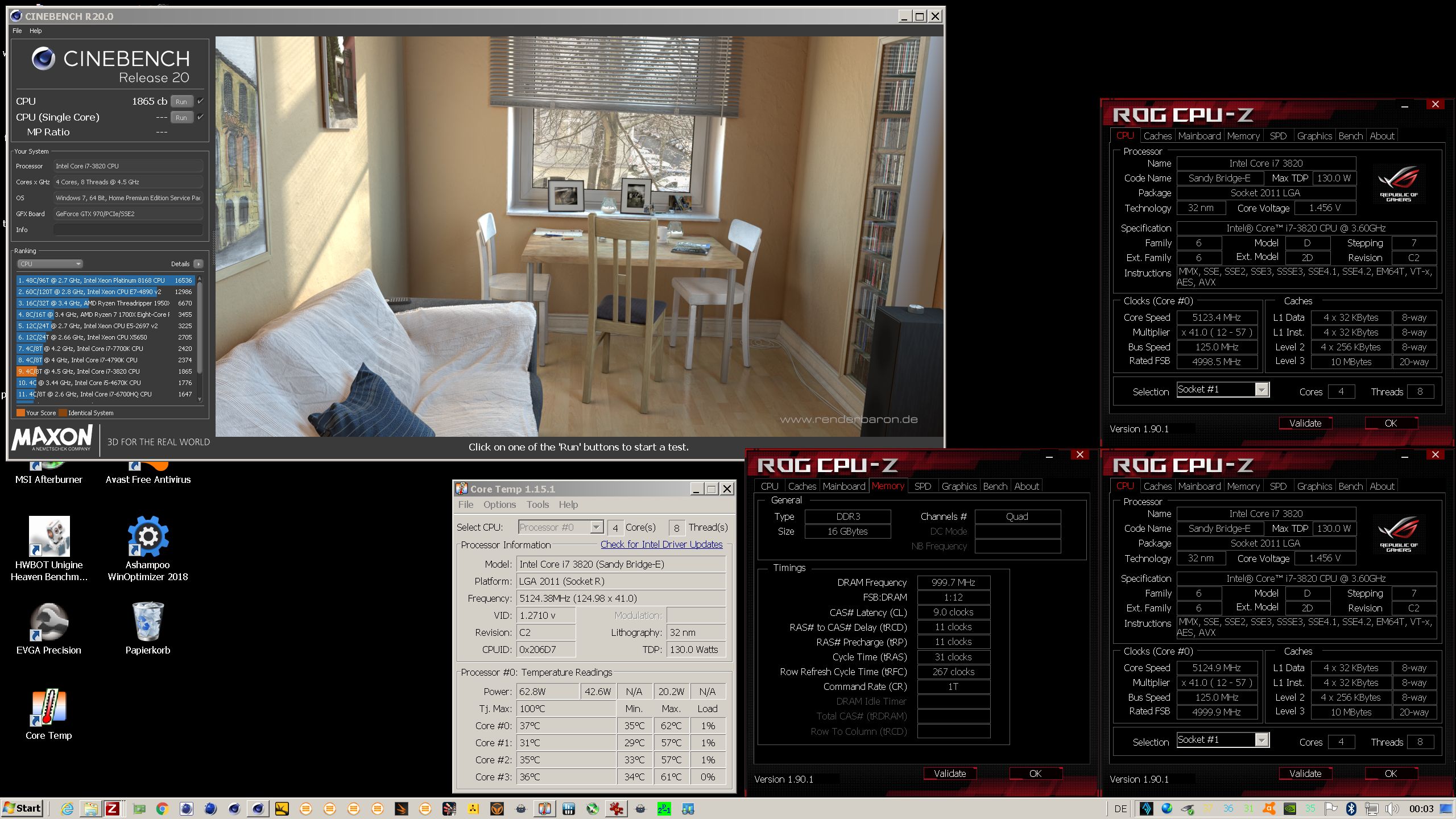Click the Core #0 temperature 37°C reading

click(x=566, y=726)
